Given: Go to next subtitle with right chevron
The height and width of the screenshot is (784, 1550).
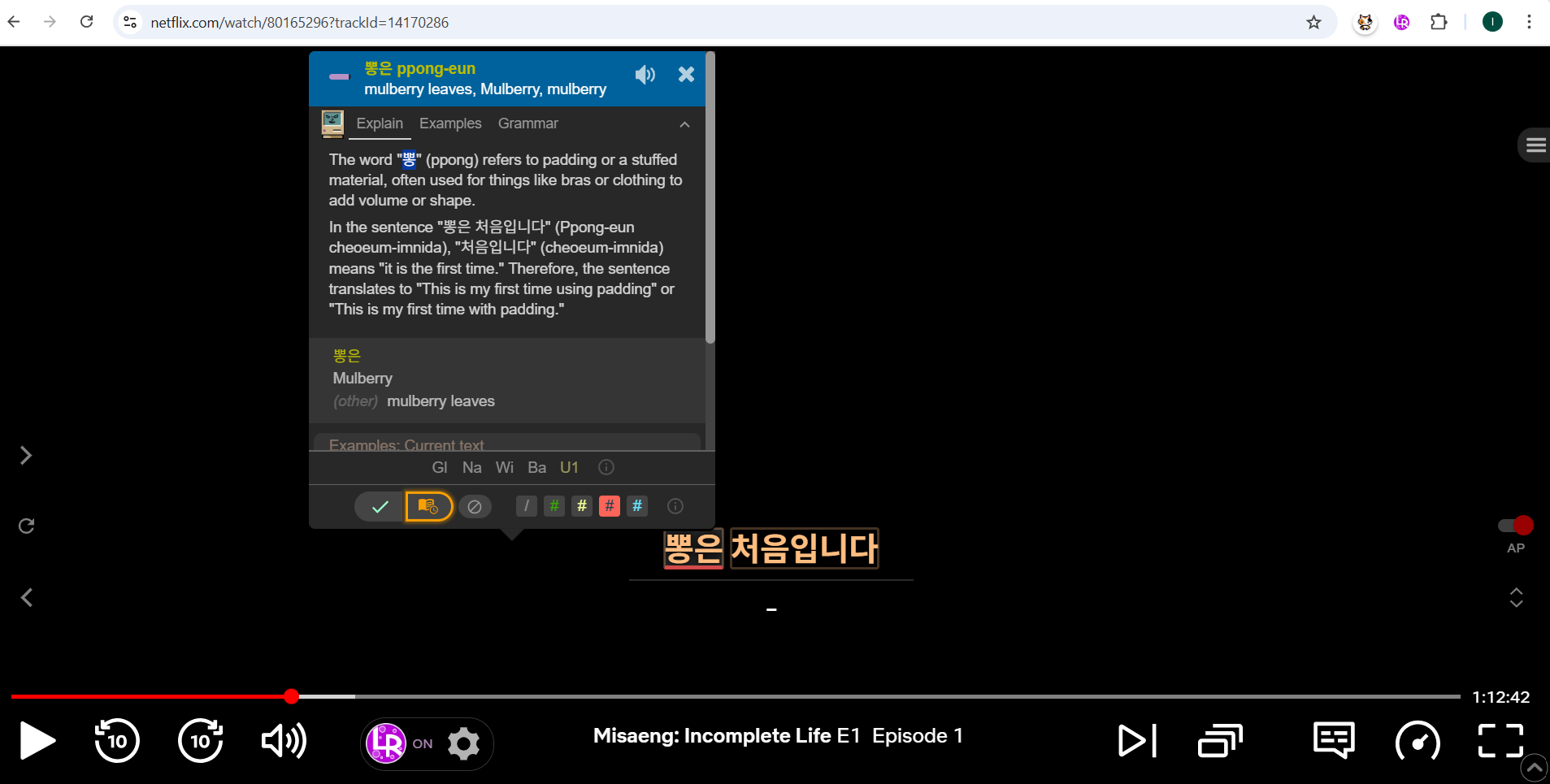Looking at the screenshot, I should click(x=26, y=455).
